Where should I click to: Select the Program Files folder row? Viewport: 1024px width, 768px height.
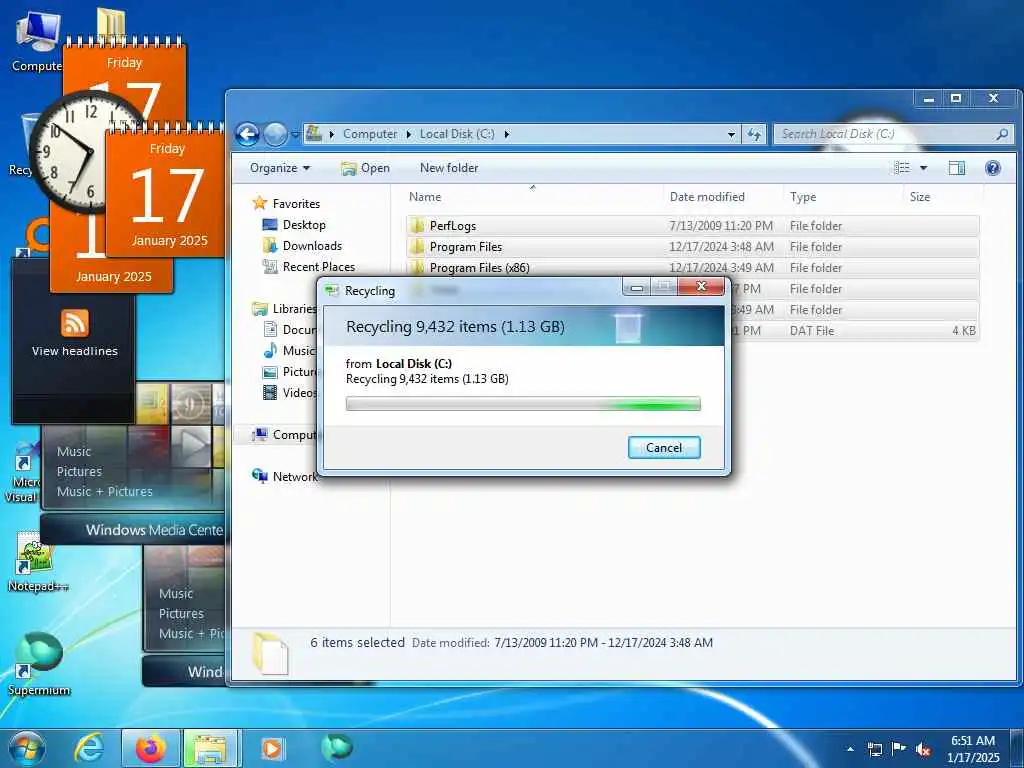tap(692, 247)
